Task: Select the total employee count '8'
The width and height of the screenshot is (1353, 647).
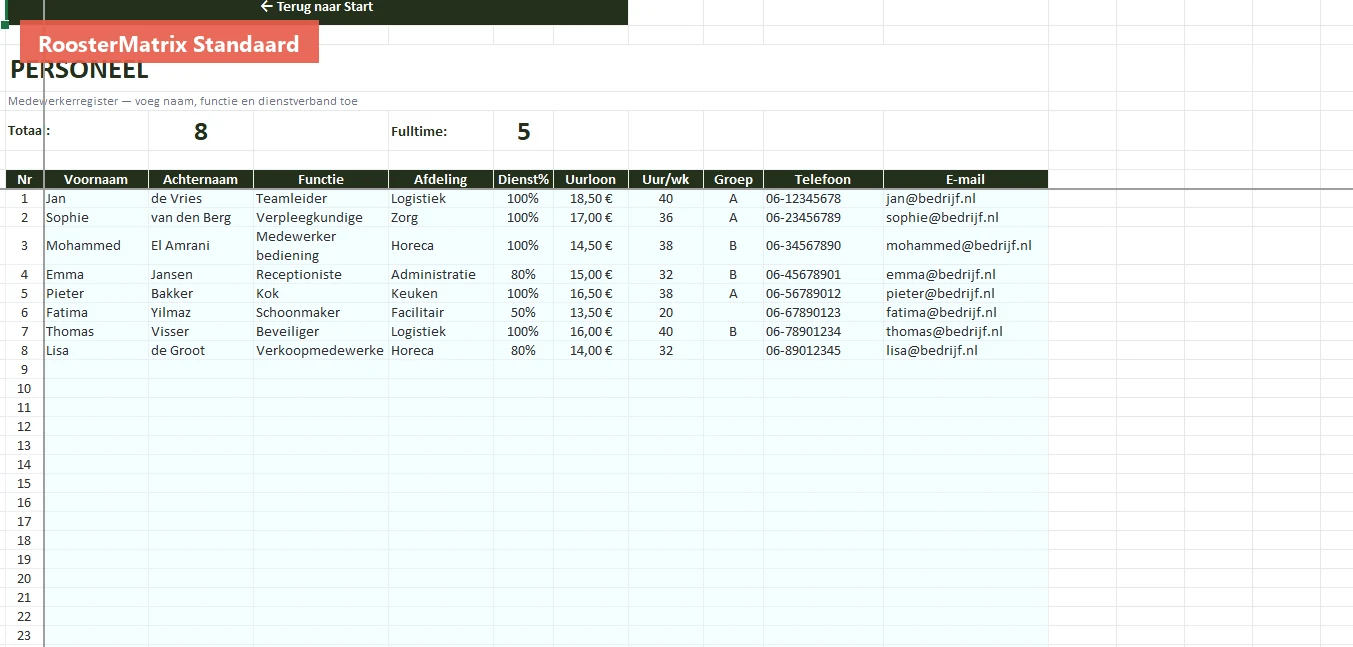Action: (x=201, y=131)
